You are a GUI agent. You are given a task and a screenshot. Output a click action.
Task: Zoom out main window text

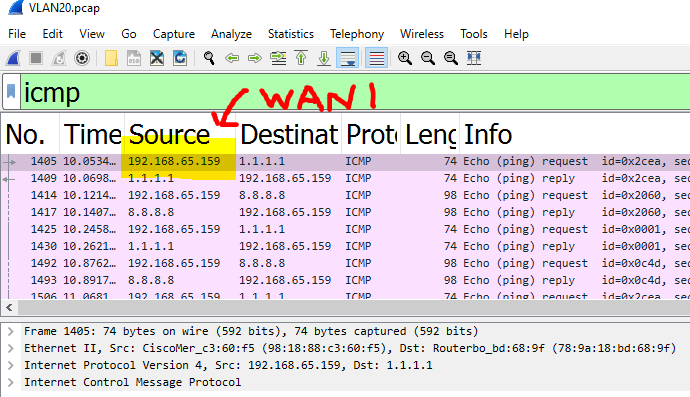tap(428, 58)
